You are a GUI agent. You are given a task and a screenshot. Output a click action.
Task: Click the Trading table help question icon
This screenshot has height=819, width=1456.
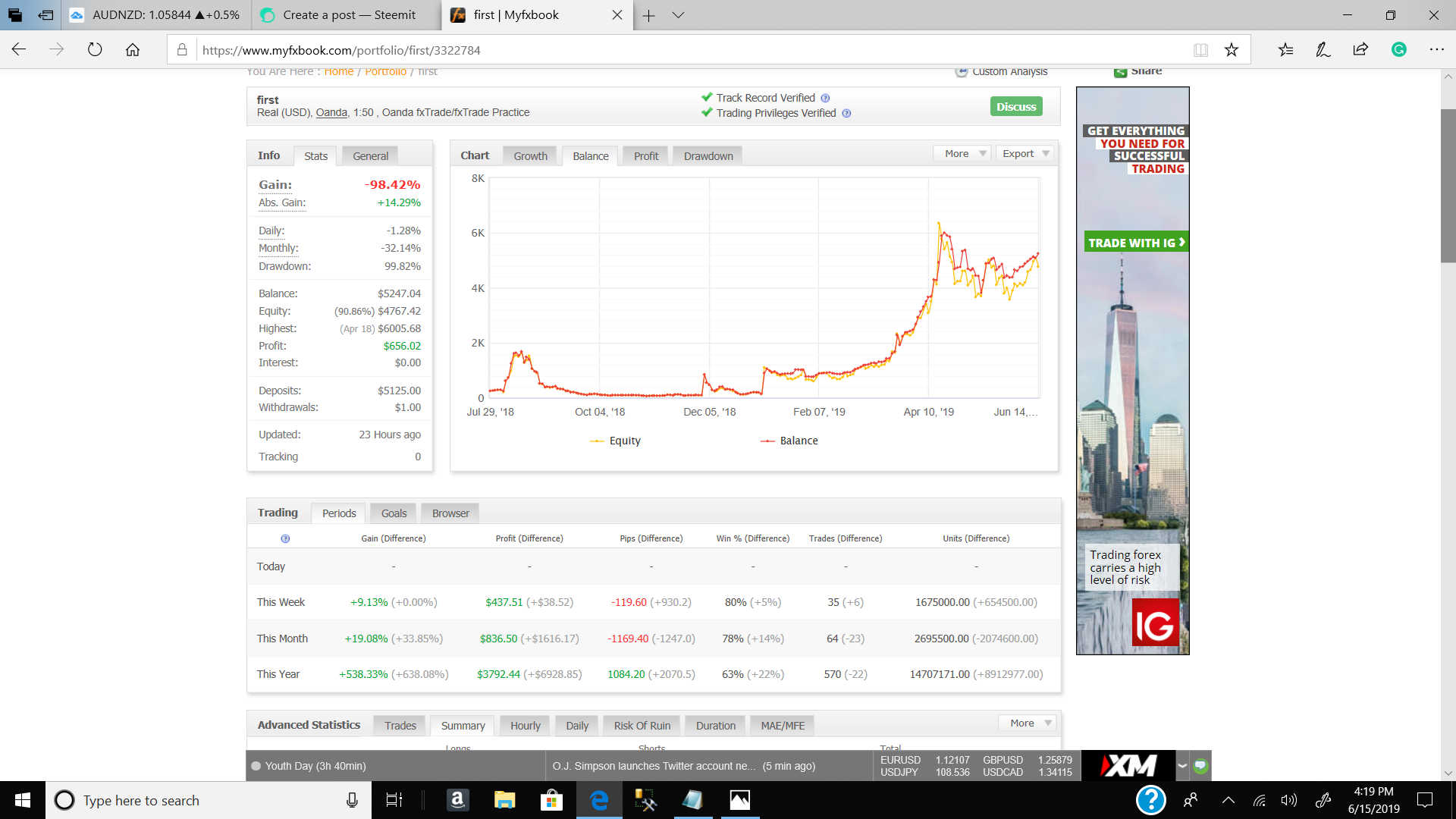pyautogui.click(x=285, y=538)
